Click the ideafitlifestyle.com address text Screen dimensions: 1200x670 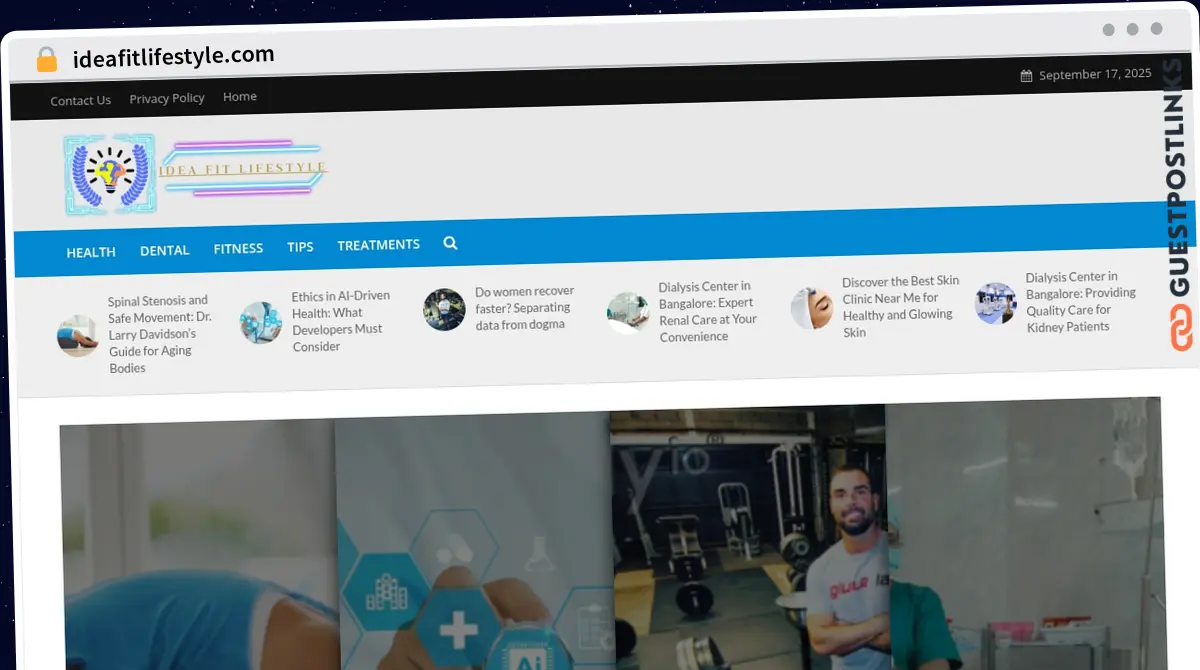pos(174,56)
